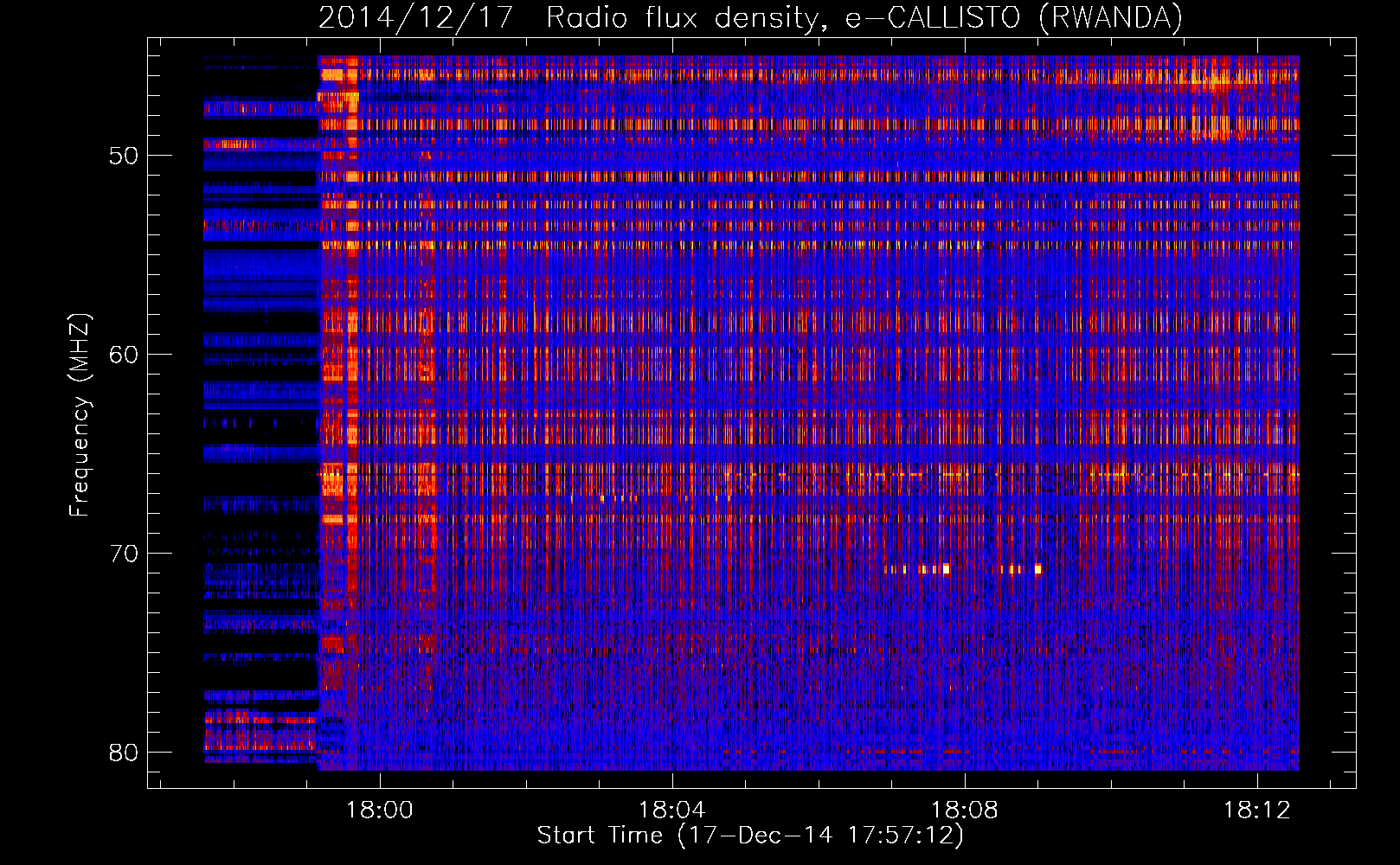
Task: Click the 18:04 time tick label
Action: [671, 810]
